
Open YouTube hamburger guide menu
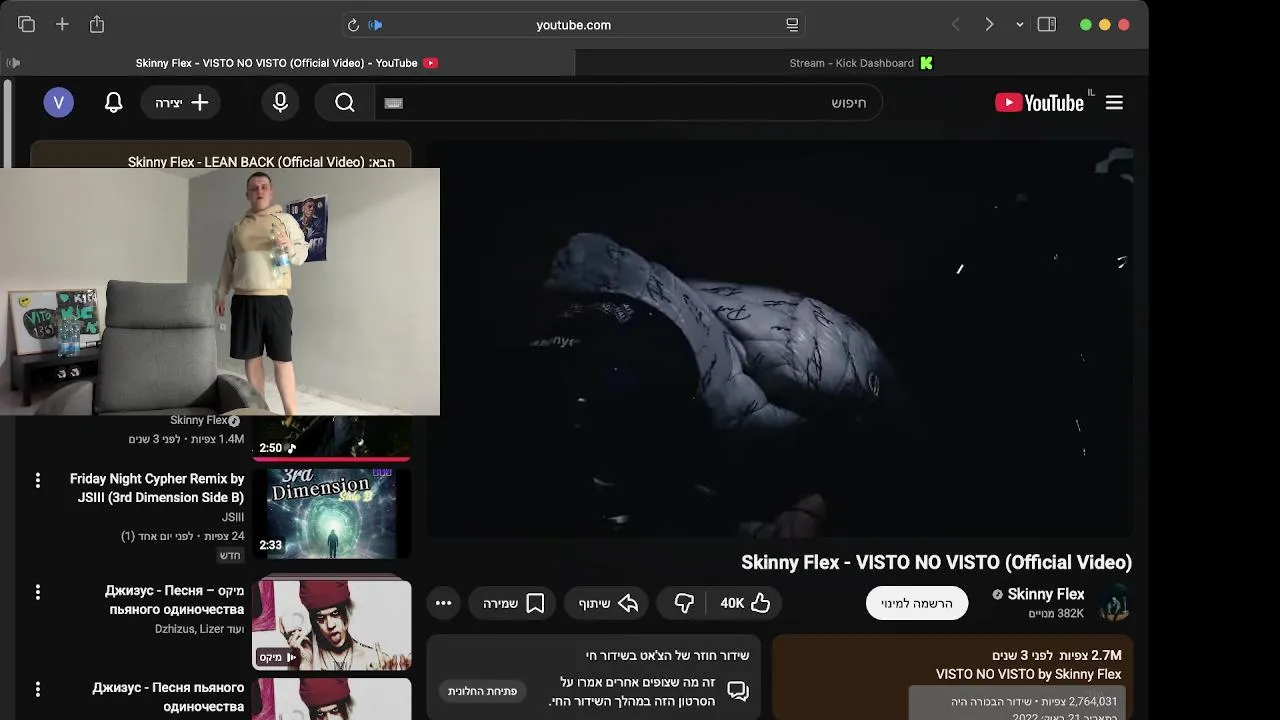[x=1114, y=102]
